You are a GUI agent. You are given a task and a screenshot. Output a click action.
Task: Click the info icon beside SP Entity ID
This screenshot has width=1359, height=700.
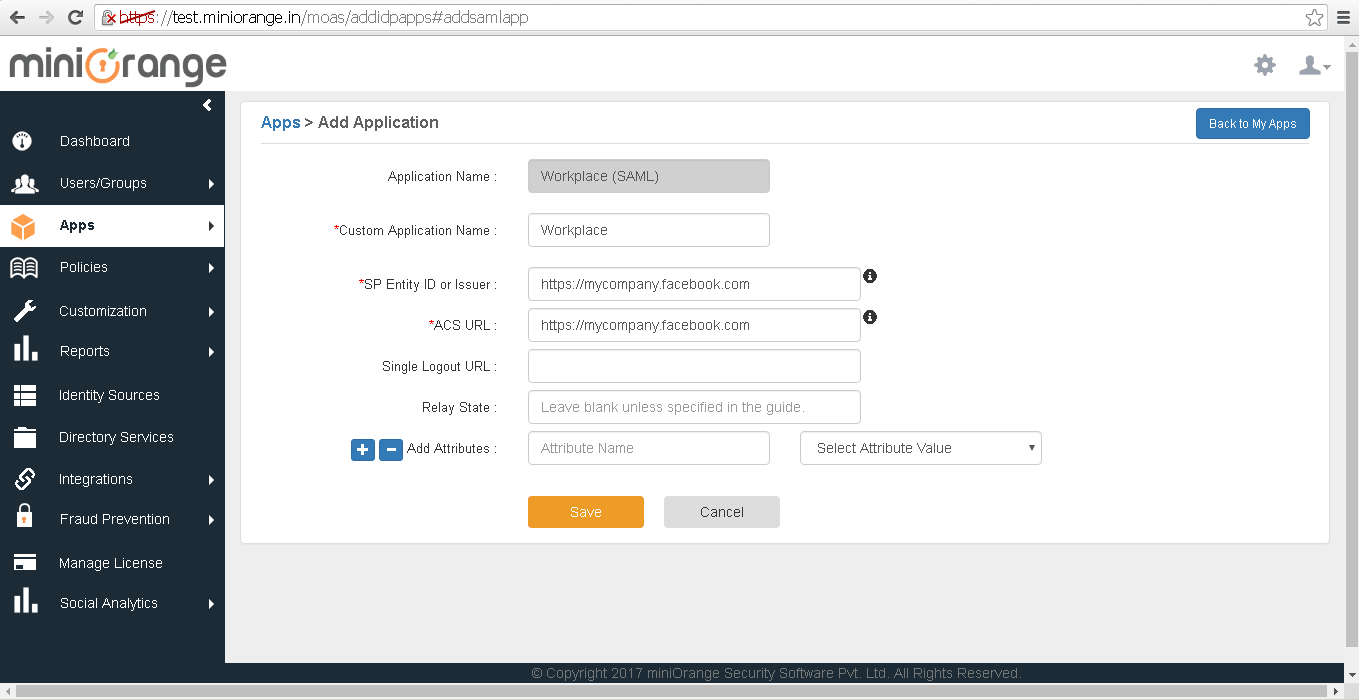click(870, 276)
